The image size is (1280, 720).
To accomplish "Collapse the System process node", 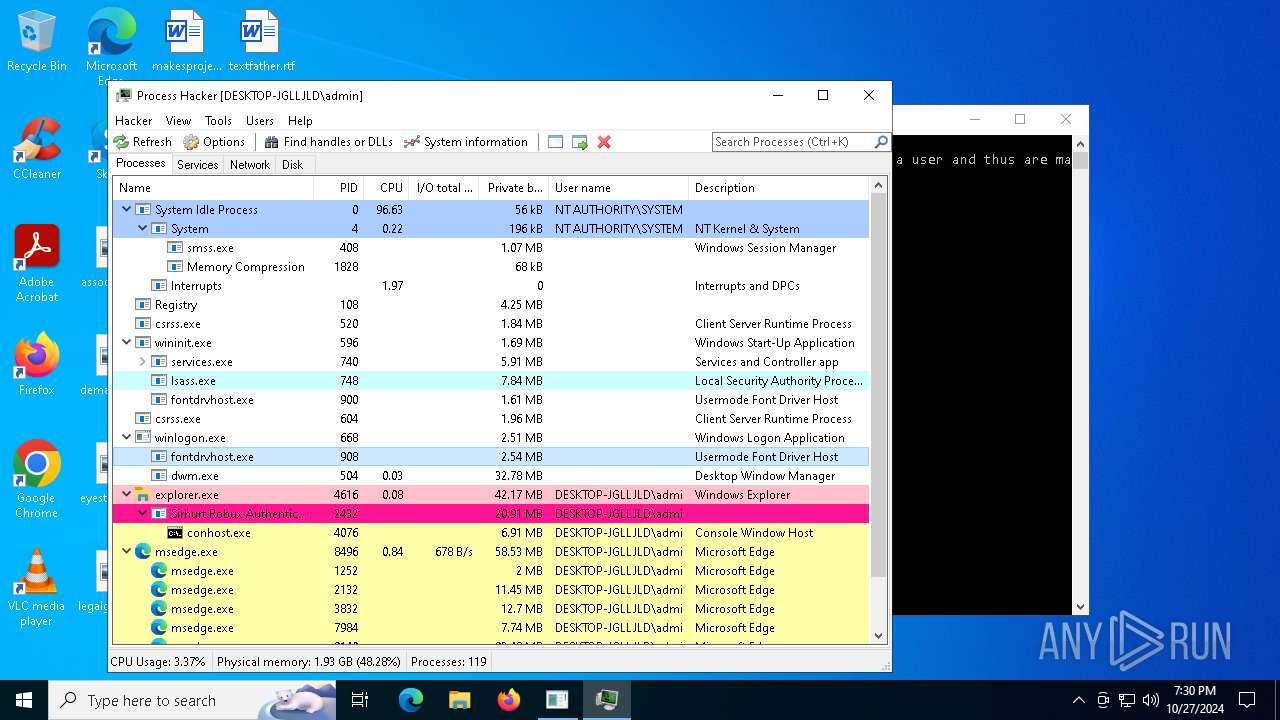I will click(x=142, y=229).
